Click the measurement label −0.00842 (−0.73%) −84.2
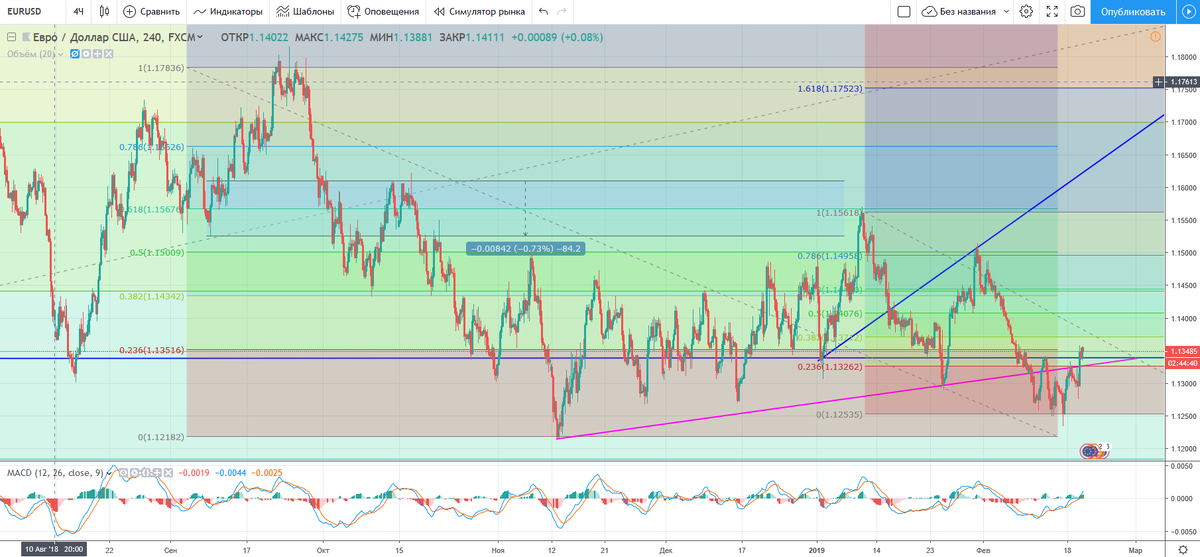The width and height of the screenshot is (1200, 557). 525,248
